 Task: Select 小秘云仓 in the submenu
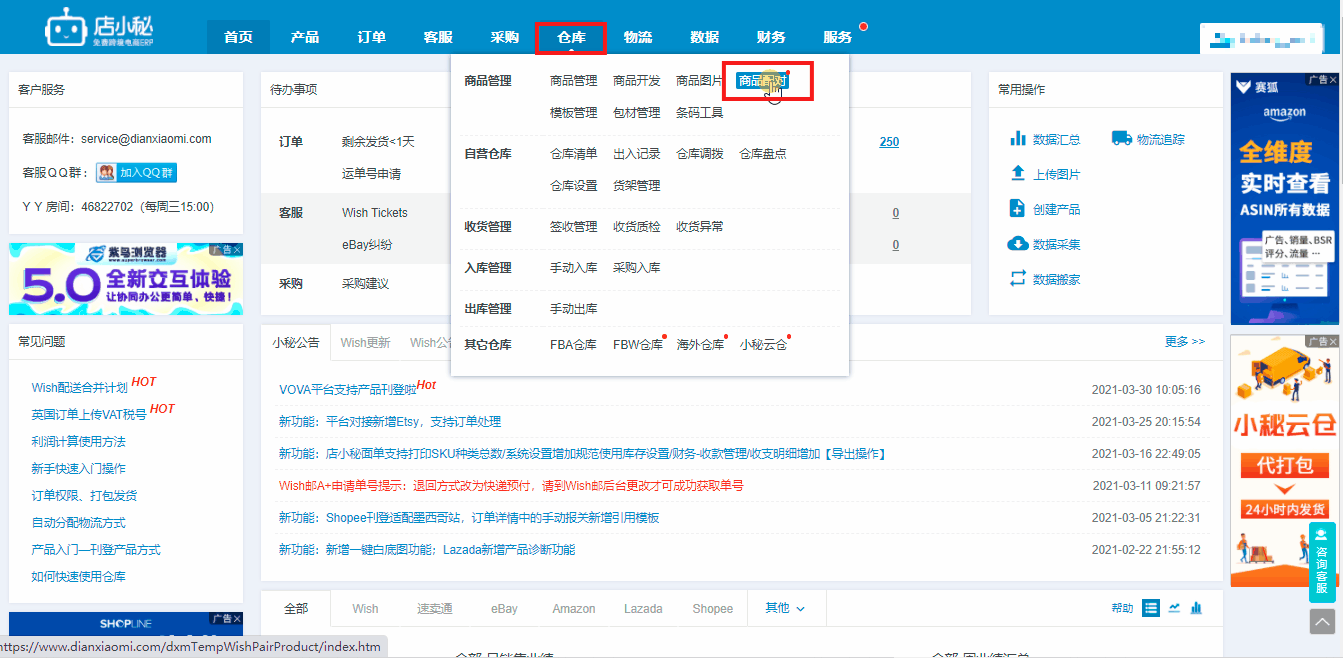pyautogui.click(x=763, y=345)
